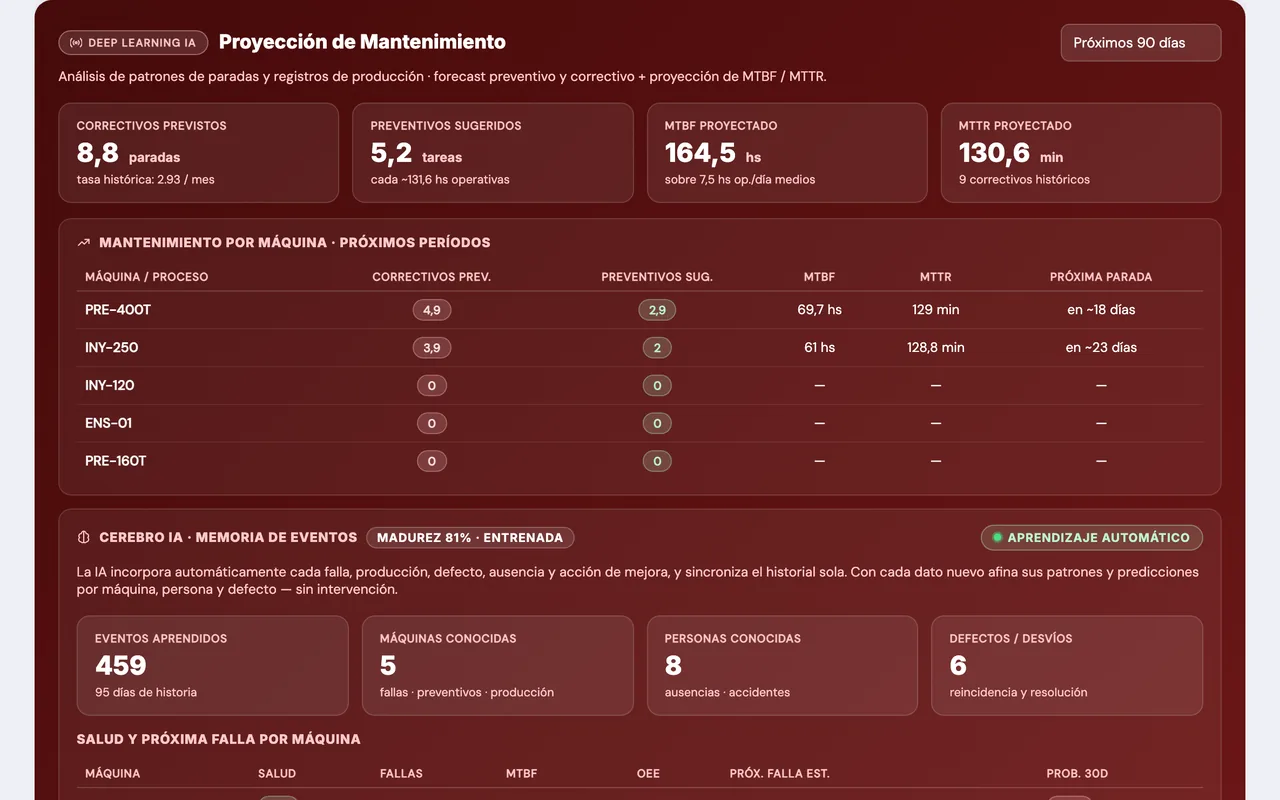This screenshot has width=1280, height=800.
Task: Click the Correctivos Prev. column header
Action: point(432,277)
